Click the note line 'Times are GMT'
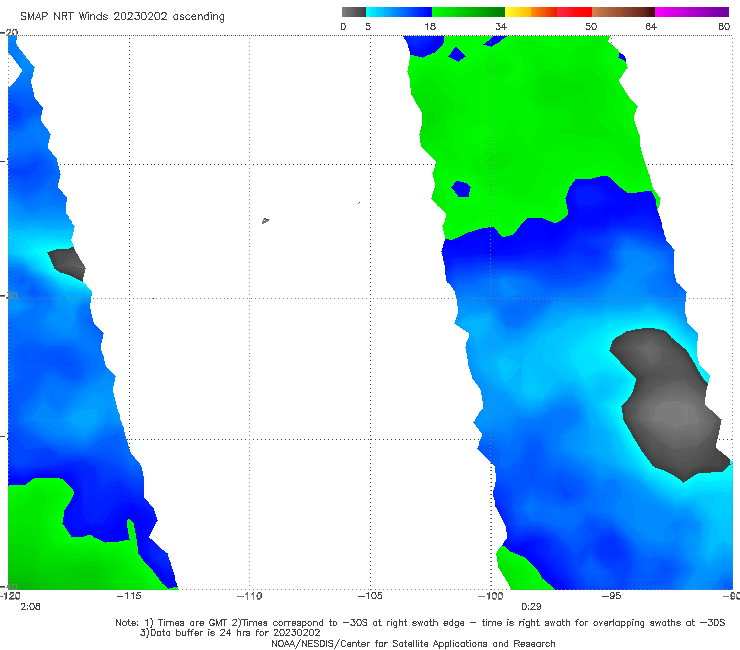Screen dimensions: 740x650 pos(194,623)
